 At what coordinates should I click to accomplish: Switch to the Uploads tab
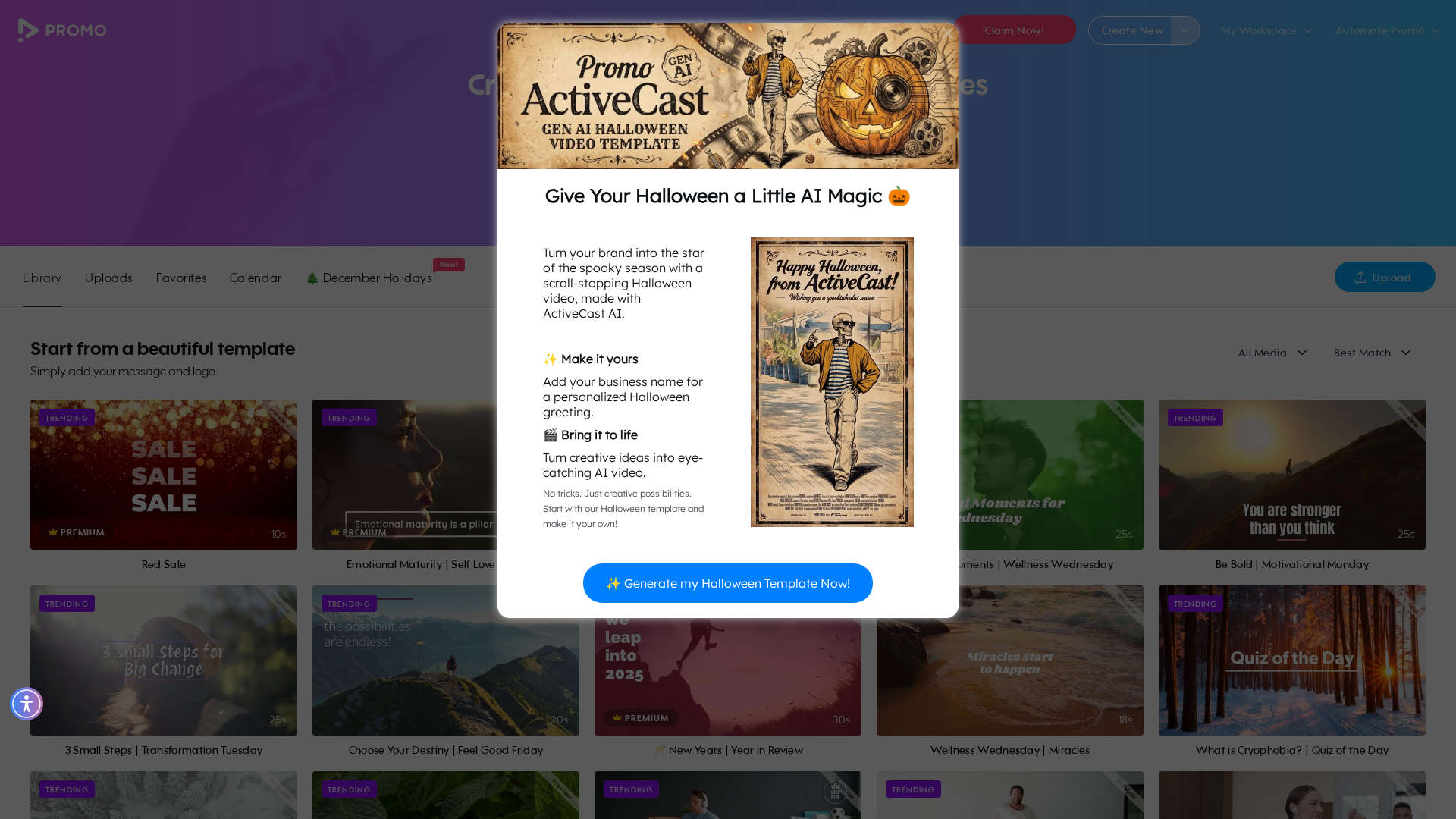[x=108, y=278]
